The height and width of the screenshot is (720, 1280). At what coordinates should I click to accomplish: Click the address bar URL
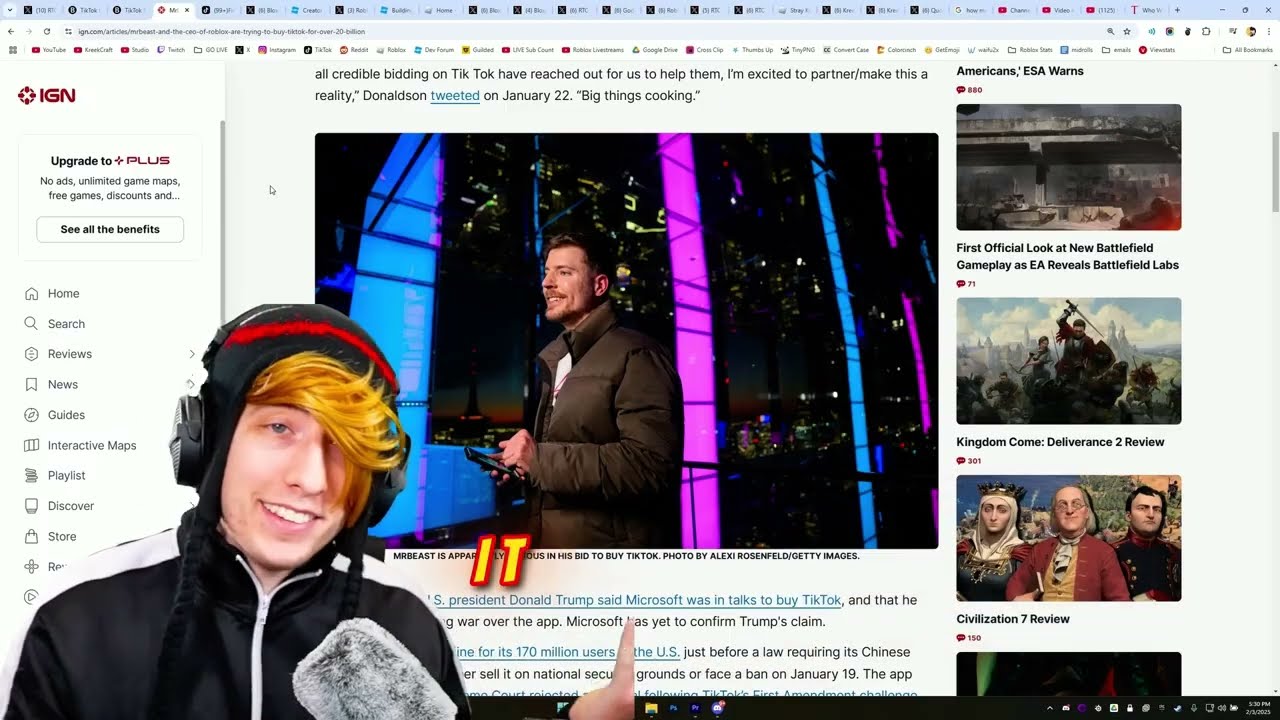pos(222,31)
